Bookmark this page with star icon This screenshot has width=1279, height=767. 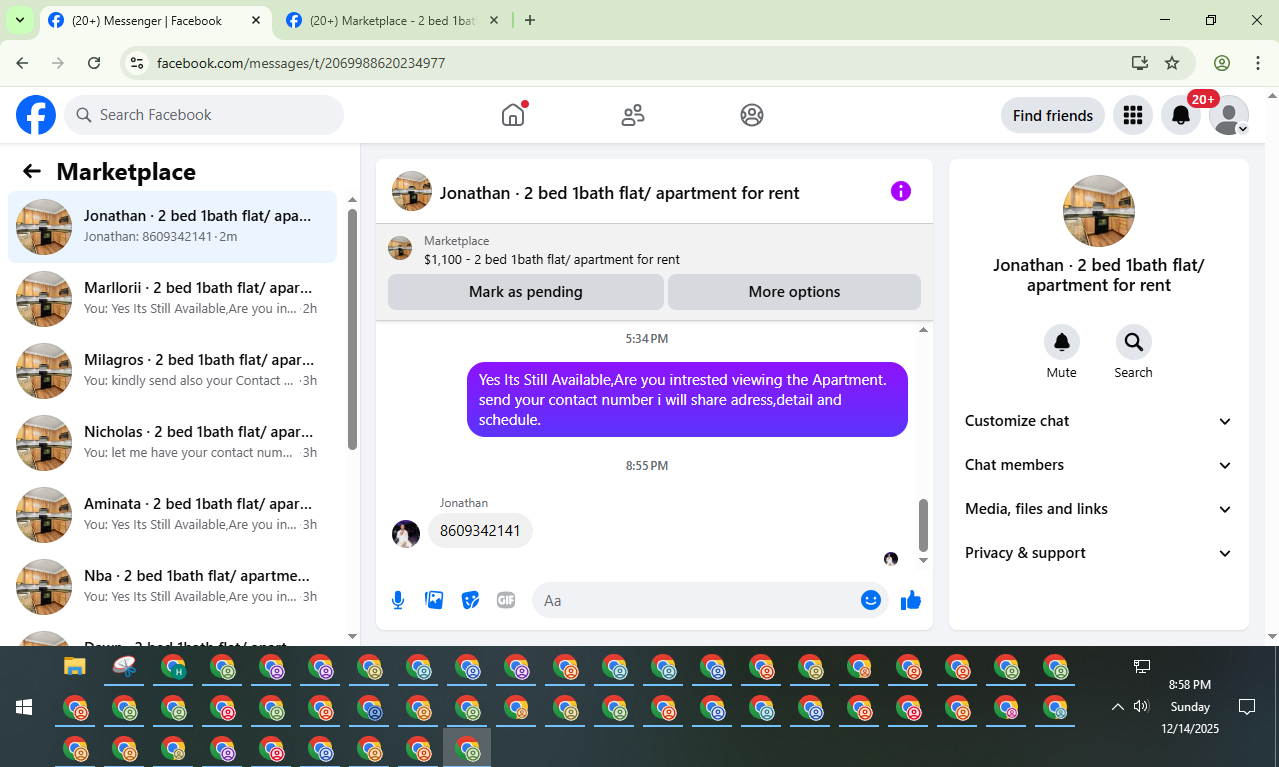[x=1172, y=63]
